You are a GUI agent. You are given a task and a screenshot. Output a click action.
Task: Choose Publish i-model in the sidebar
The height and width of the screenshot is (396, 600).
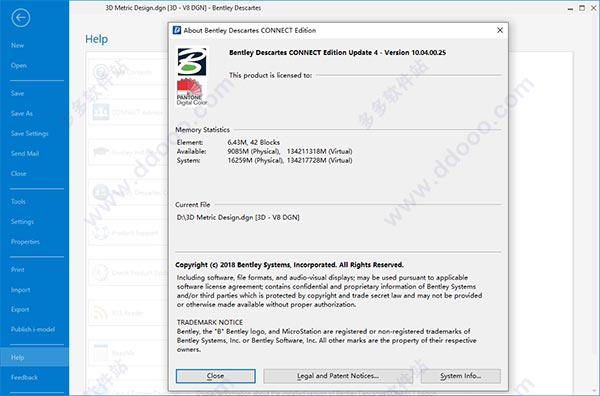33,329
